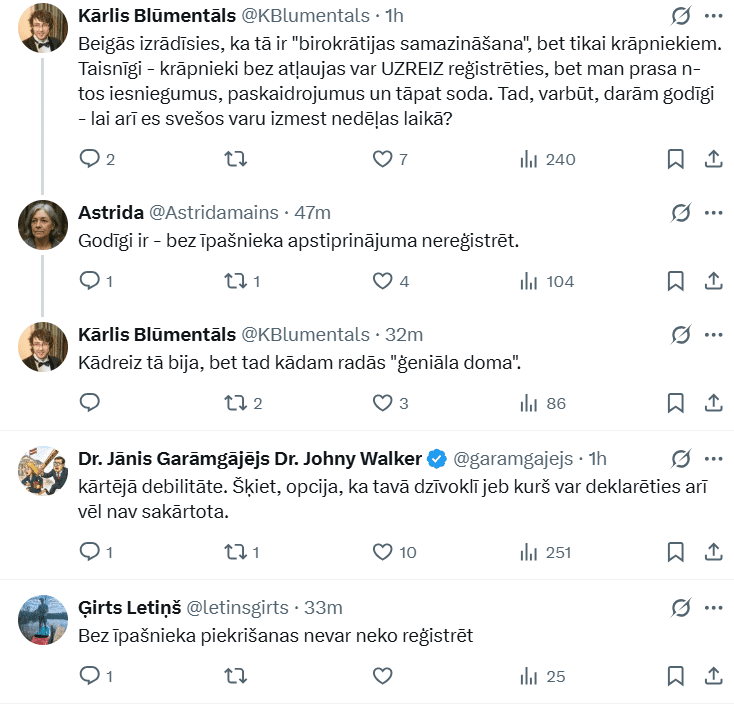This screenshot has height=722, width=734.
Task: Expand three-dot menu on Garāmgājējs' tweet
Action: 713,459
